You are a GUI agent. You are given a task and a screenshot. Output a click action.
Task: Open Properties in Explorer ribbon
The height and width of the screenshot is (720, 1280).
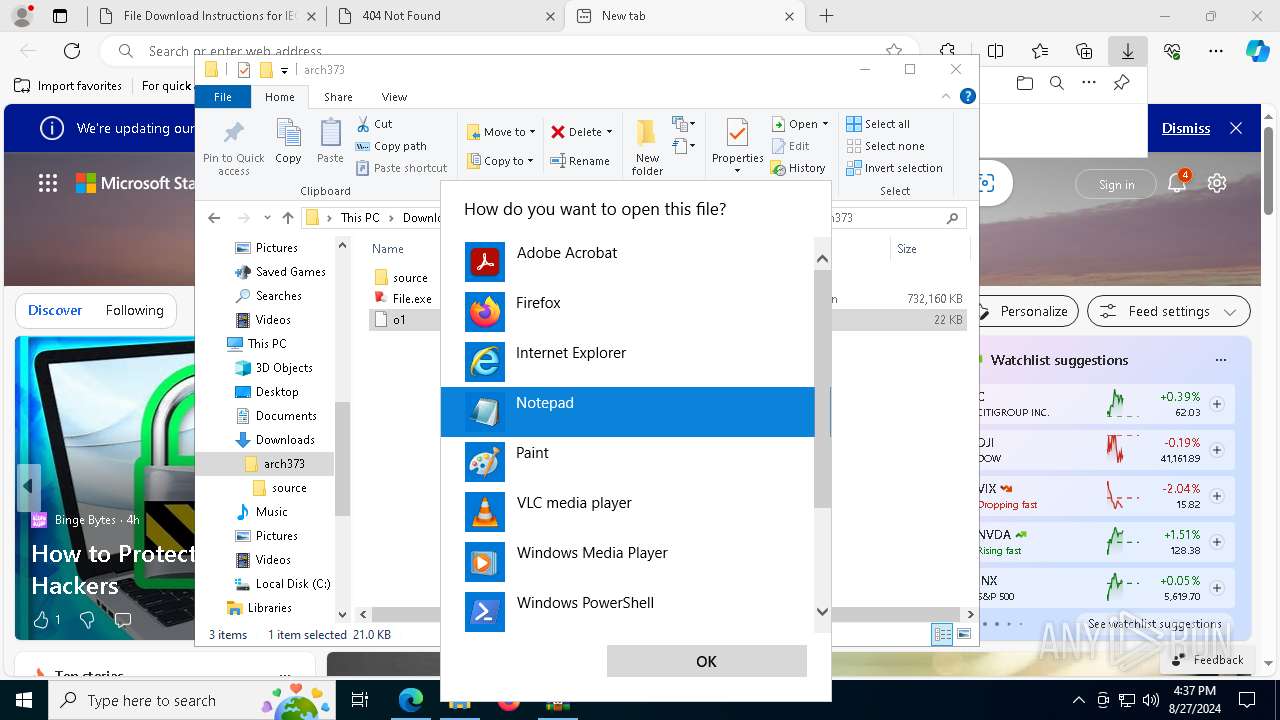pyautogui.click(x=737, y=145)
